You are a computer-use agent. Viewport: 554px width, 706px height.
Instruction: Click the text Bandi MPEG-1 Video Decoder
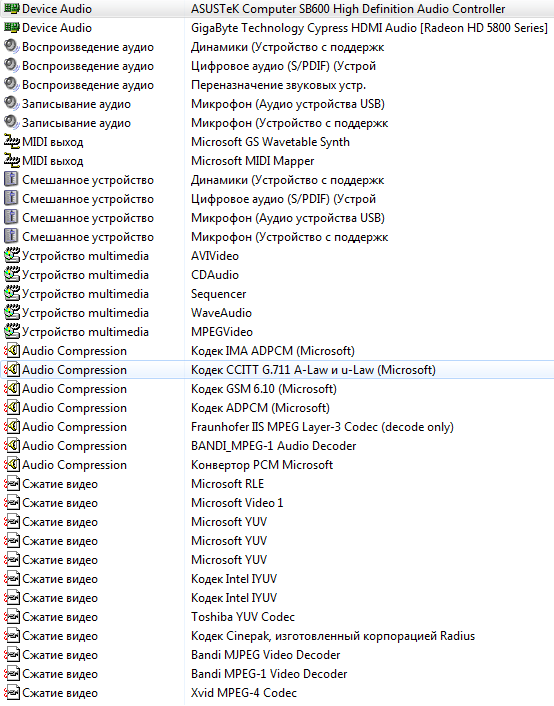tap(269, 674)
